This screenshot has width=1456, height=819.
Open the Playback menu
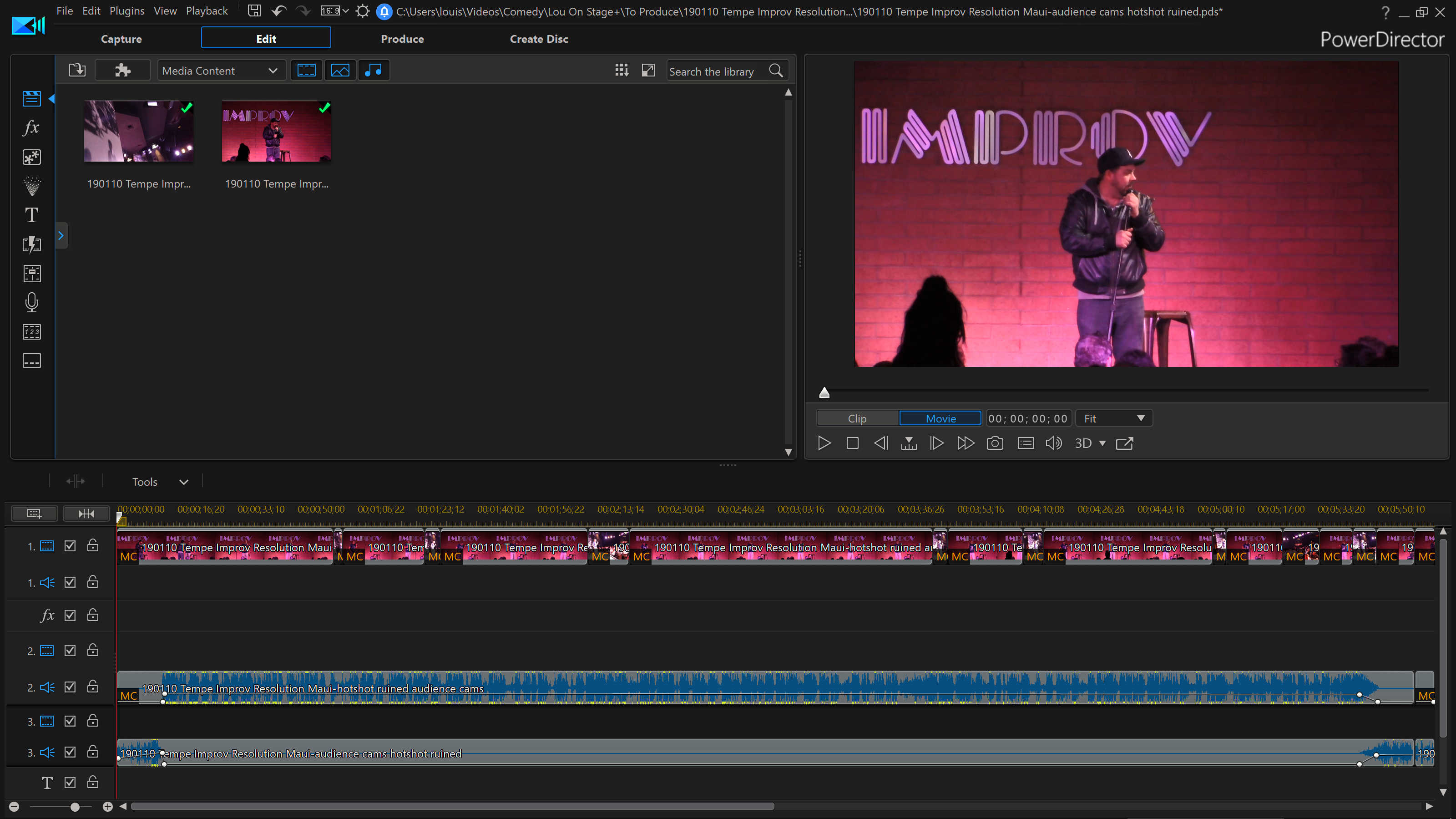pos(207,11)
